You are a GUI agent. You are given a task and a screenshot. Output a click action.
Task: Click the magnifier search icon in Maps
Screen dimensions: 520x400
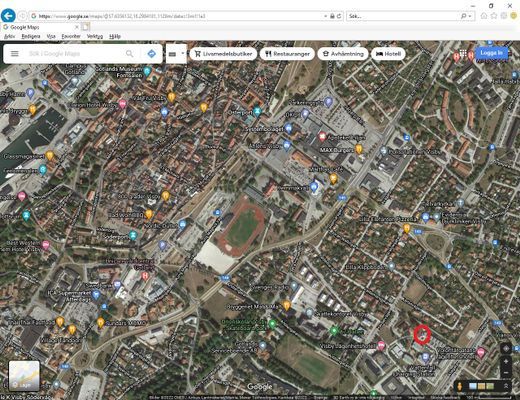130,54
